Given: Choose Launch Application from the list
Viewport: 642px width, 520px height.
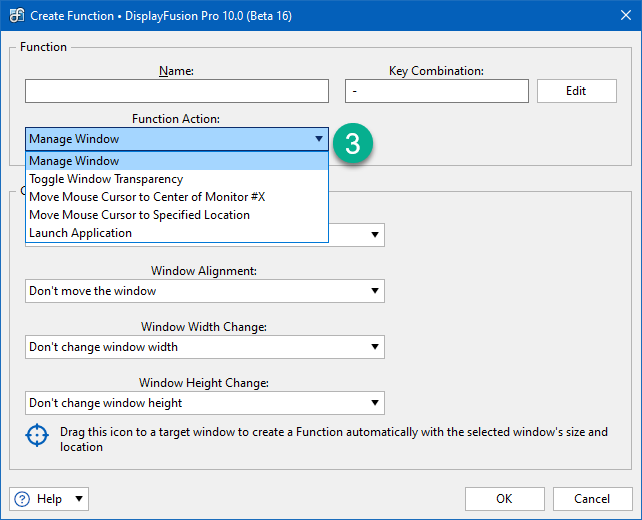Looking at the screenshot, I should tap(177, 233).
